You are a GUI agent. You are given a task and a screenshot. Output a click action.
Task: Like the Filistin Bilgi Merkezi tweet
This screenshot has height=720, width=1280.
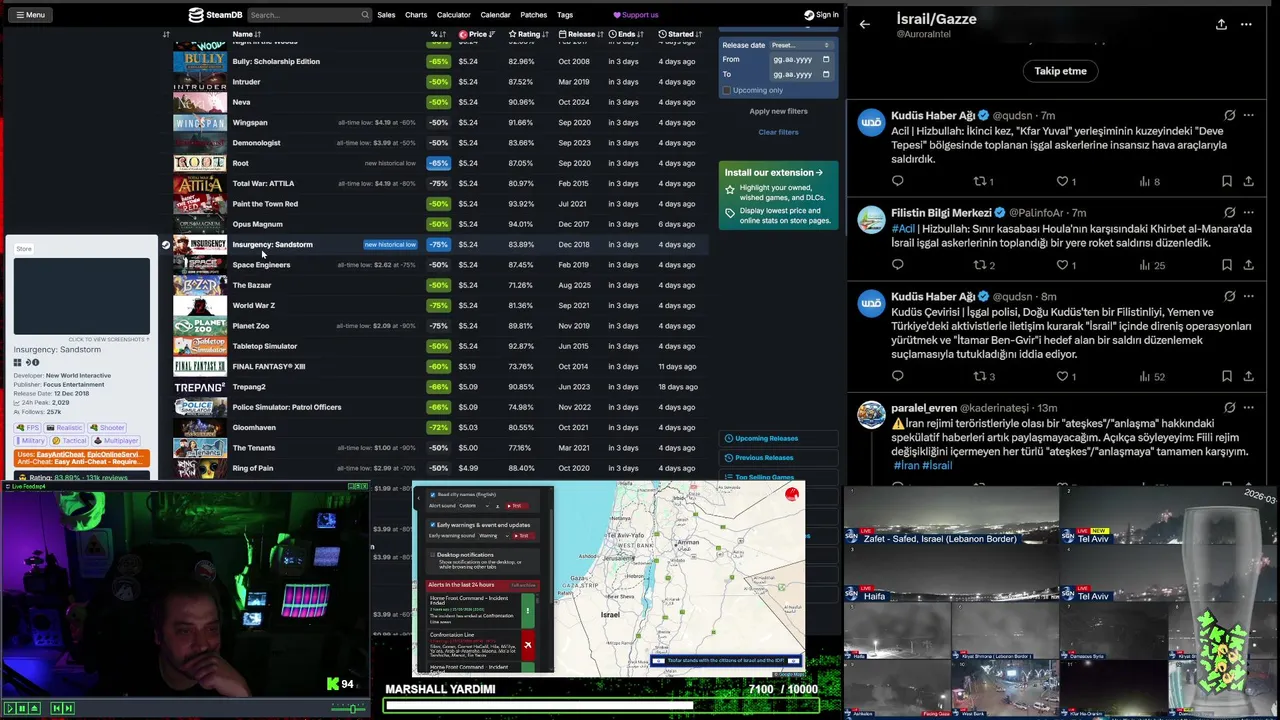1062,265
